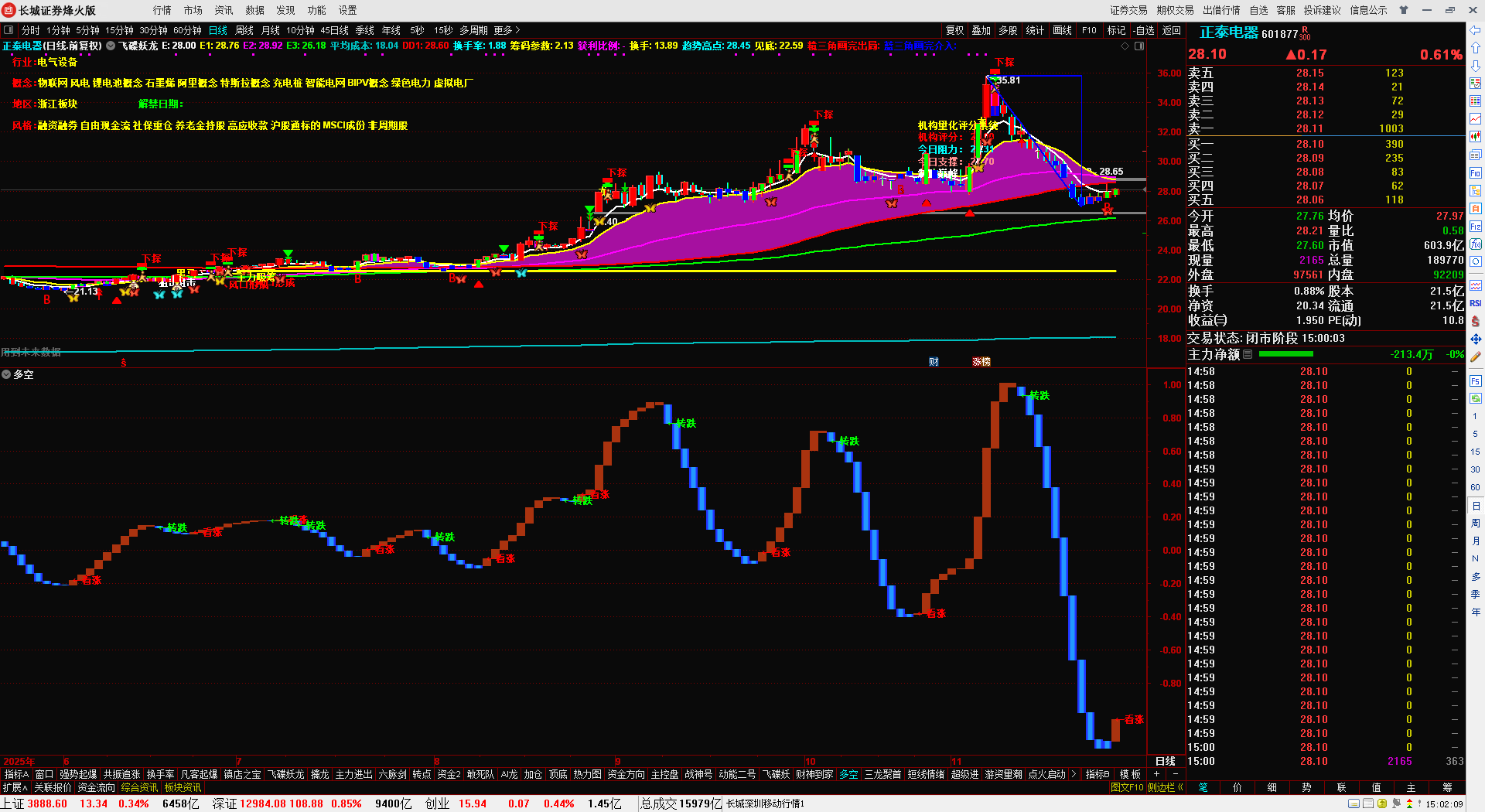Viewport: 1485px width, 812px height.
Task: Click the 笔 tab below the tick list
Action: [x=1203, y=787]
